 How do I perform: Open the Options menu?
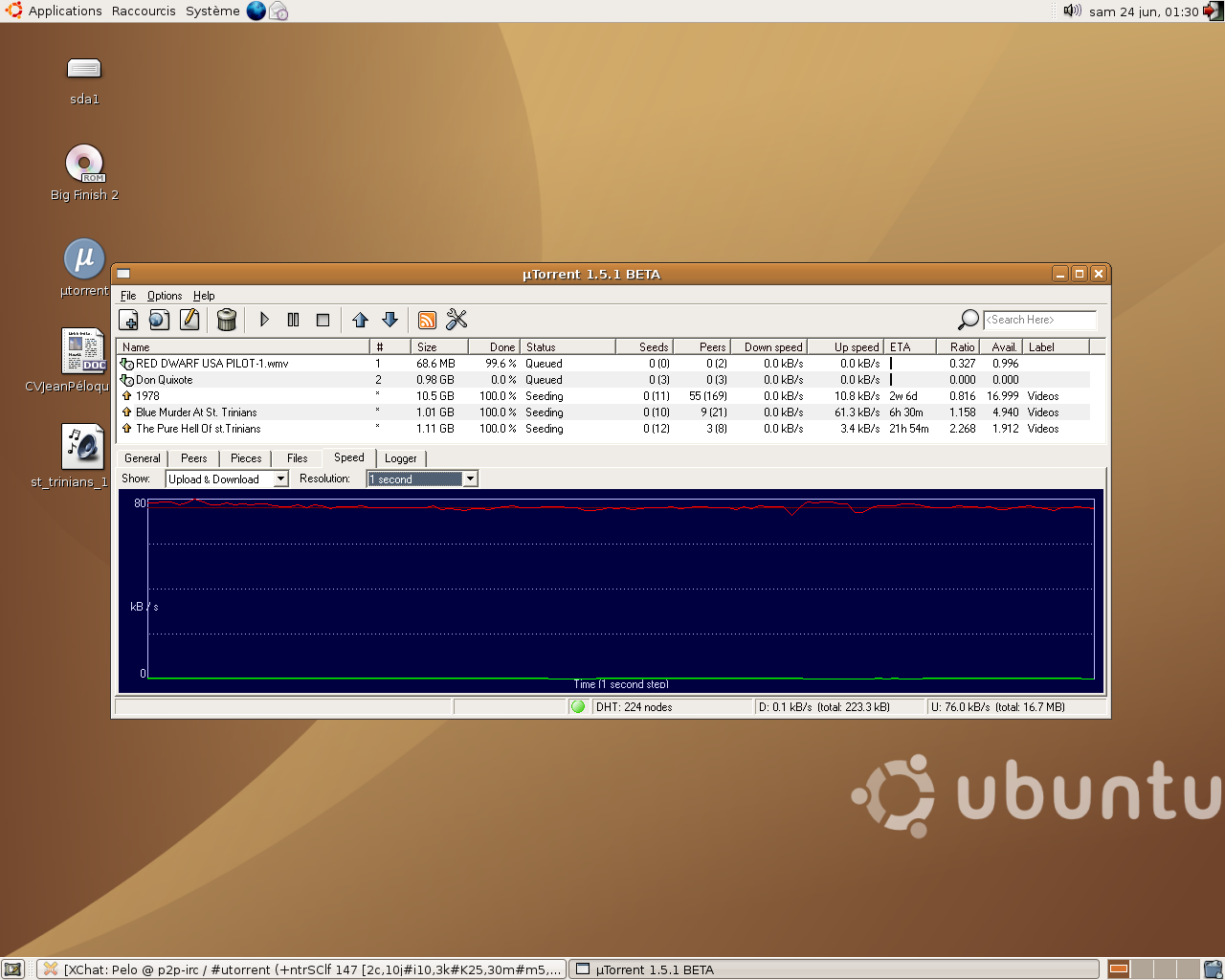coord(165,296)
